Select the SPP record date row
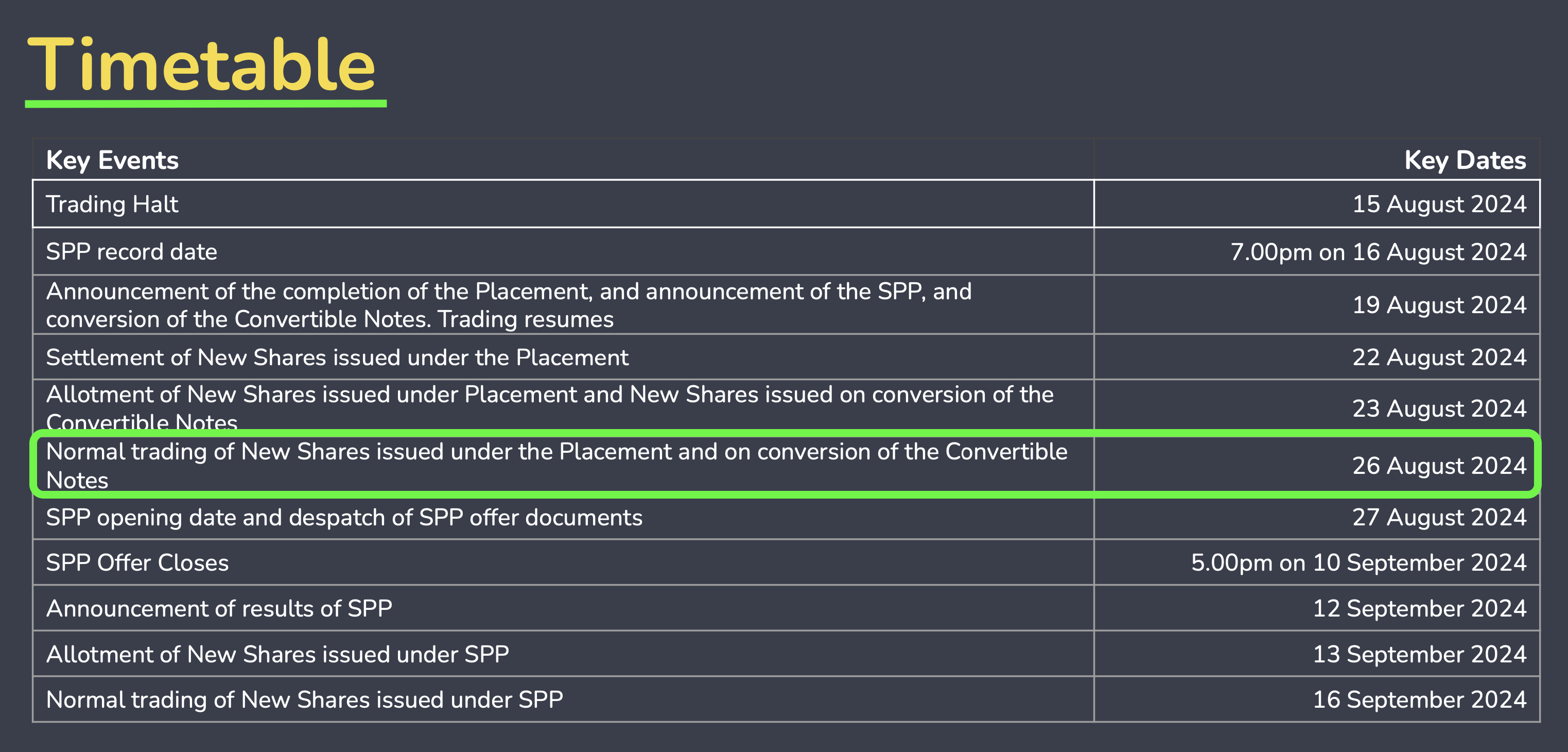The image size is (1568, 752). 786,251
